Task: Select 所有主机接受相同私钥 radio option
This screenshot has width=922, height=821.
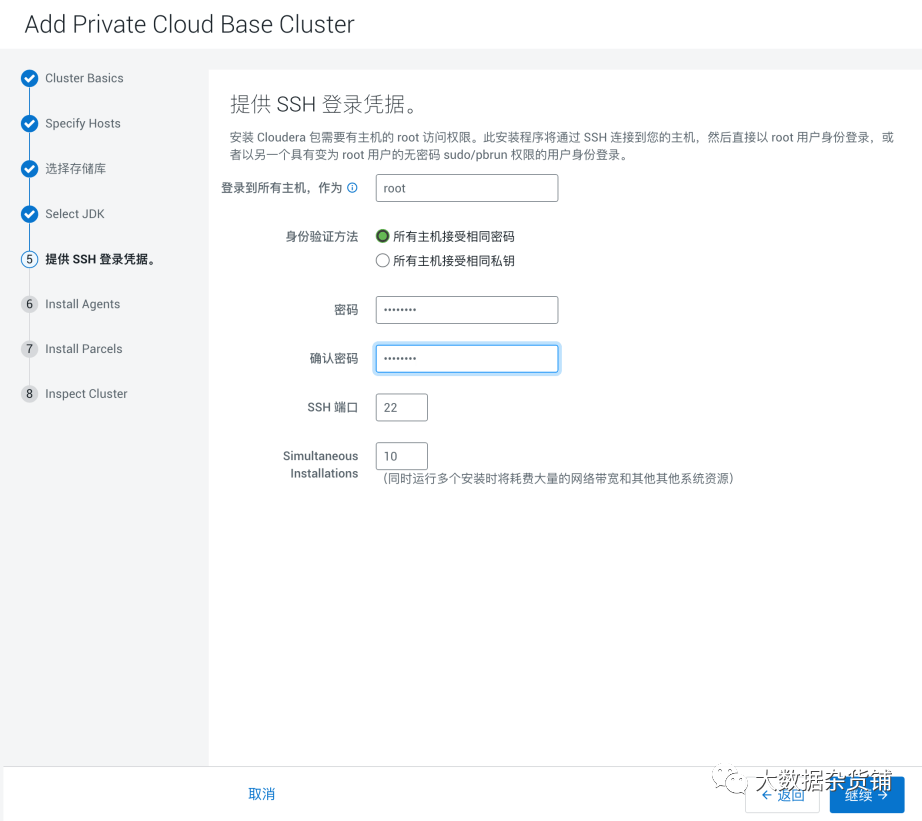Action: coord(383,261)
